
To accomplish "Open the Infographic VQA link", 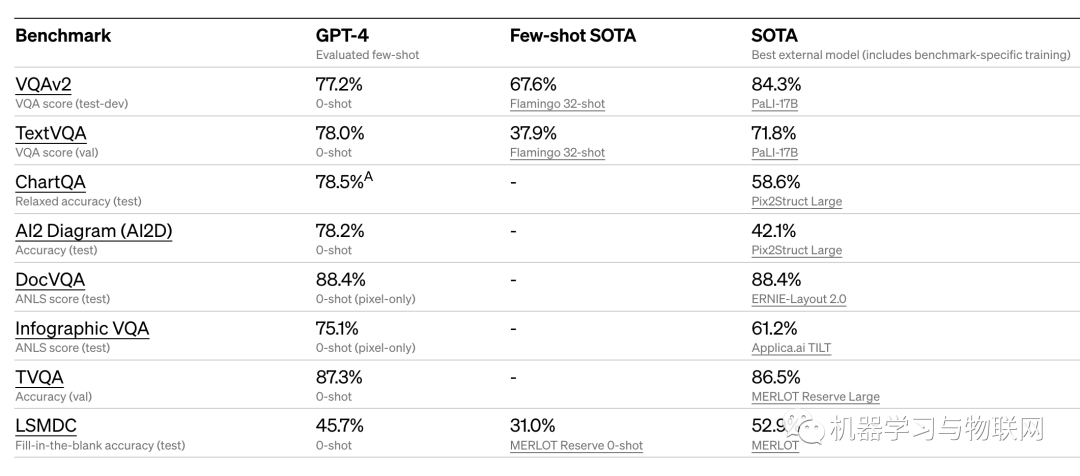I will [x=82, y=329].
